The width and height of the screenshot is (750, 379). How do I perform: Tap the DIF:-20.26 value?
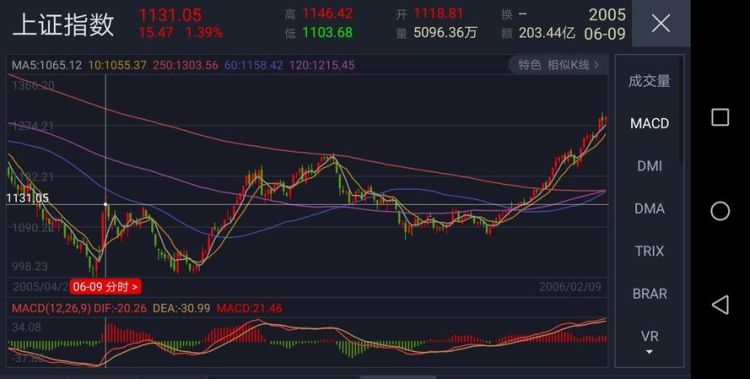[121, 308]
